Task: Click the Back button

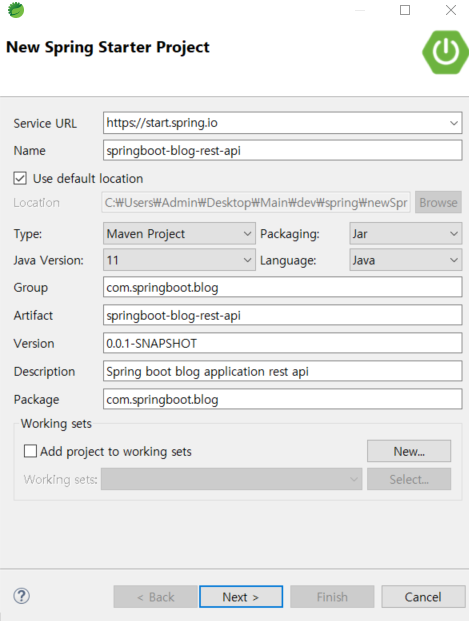Action: coord(155,596)
